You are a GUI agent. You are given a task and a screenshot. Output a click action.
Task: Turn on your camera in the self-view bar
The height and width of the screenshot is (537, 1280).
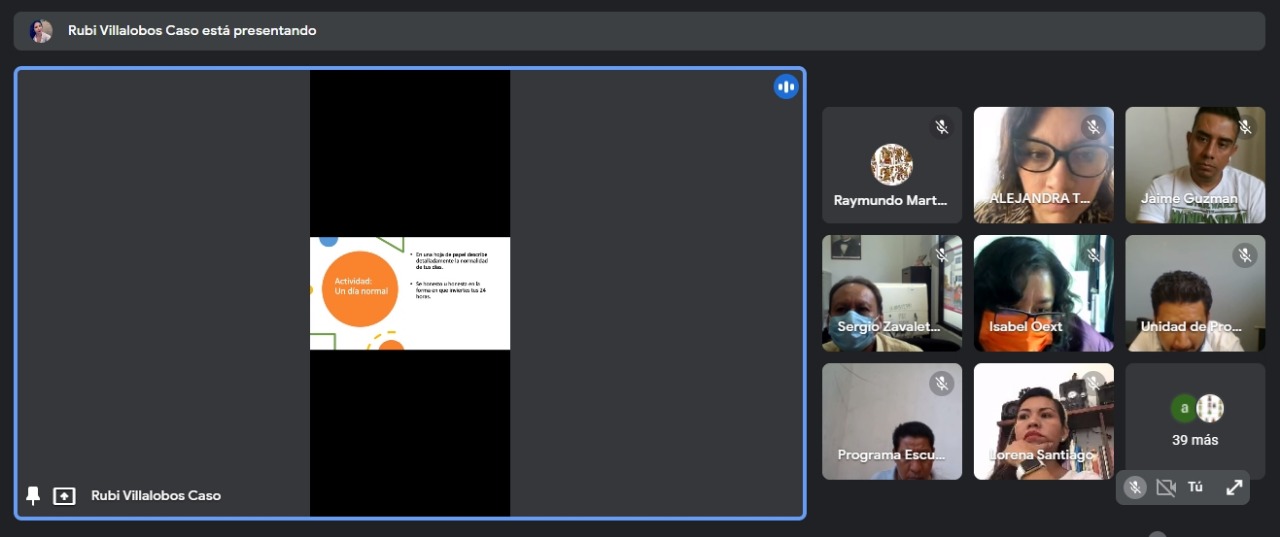[x=1165, y=487]
